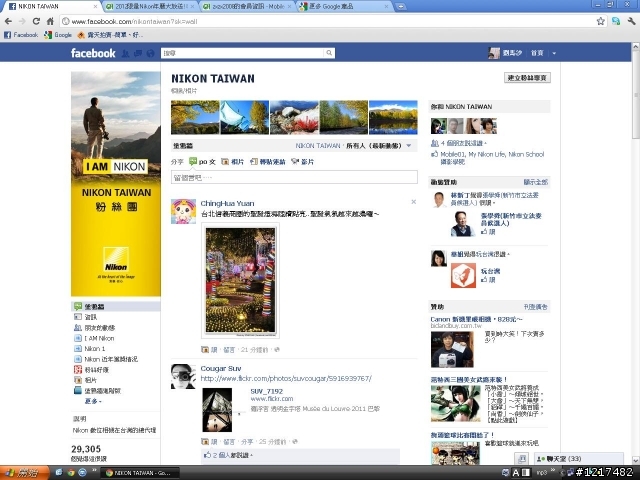Click the '29,305' likes count

point(86,449)
